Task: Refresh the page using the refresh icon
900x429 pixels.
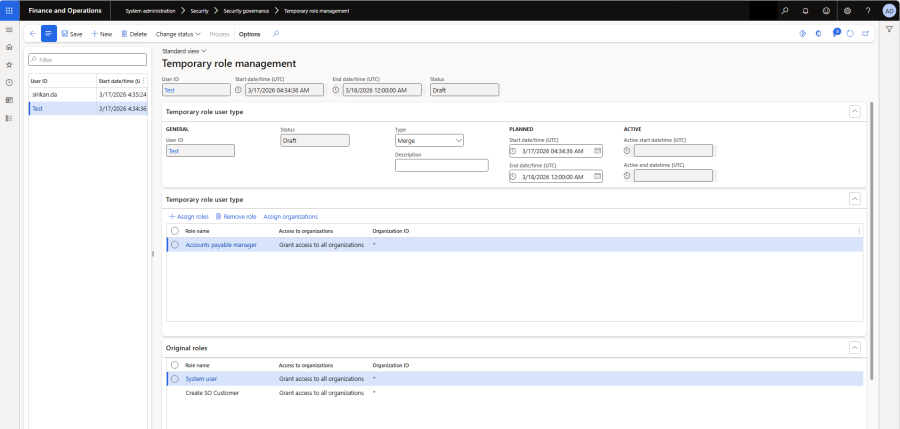Action: click(849, 33)
